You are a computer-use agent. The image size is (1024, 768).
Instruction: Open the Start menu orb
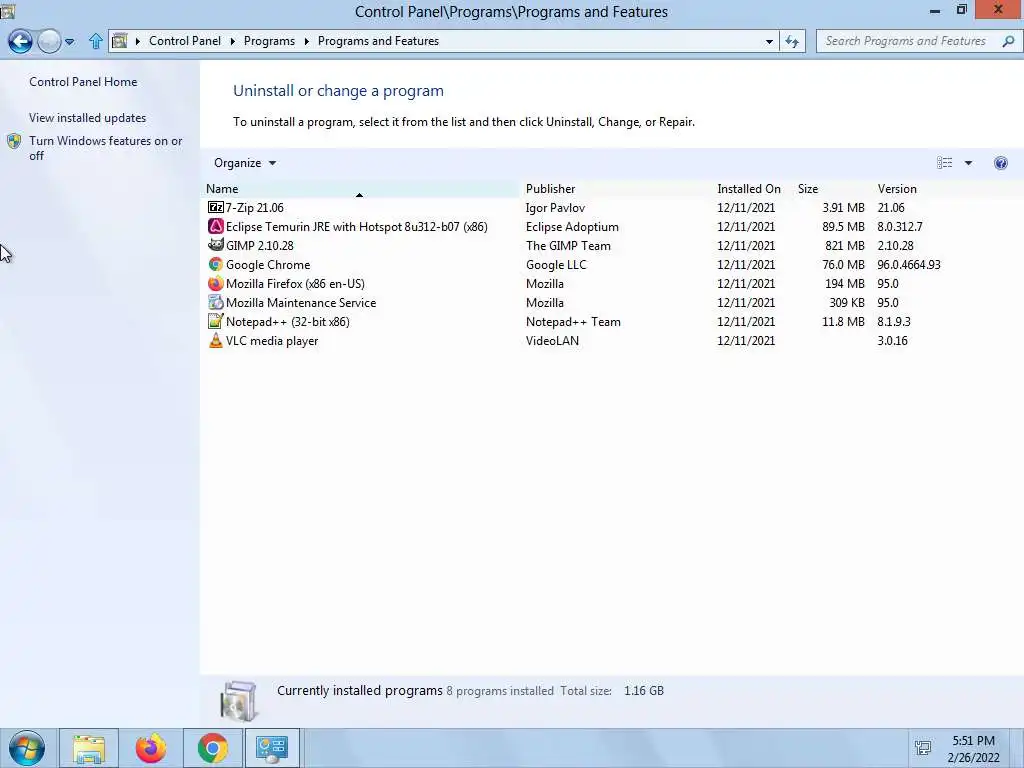27,748
